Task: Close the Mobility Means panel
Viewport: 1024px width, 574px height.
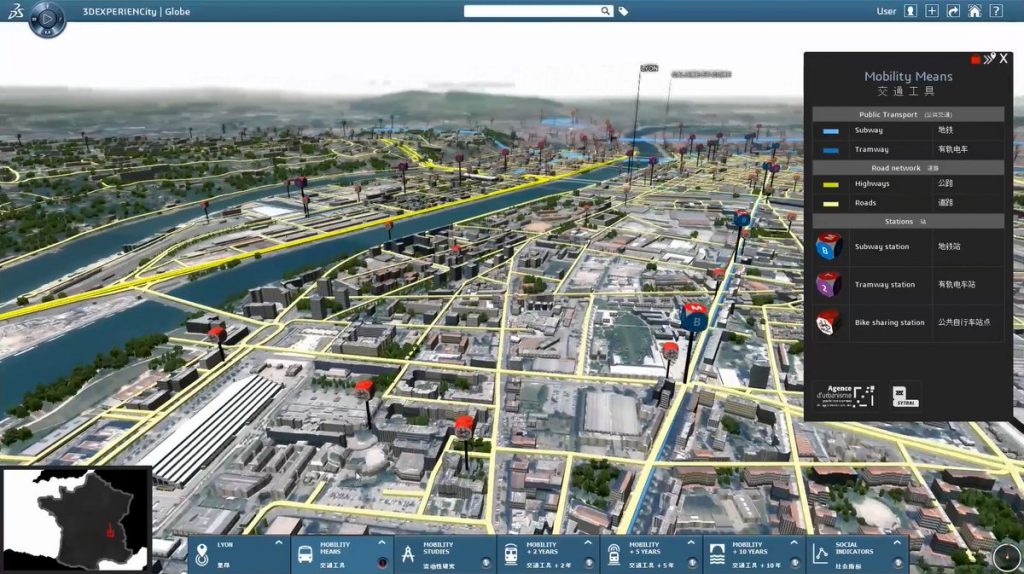Action: [1004, 59]
